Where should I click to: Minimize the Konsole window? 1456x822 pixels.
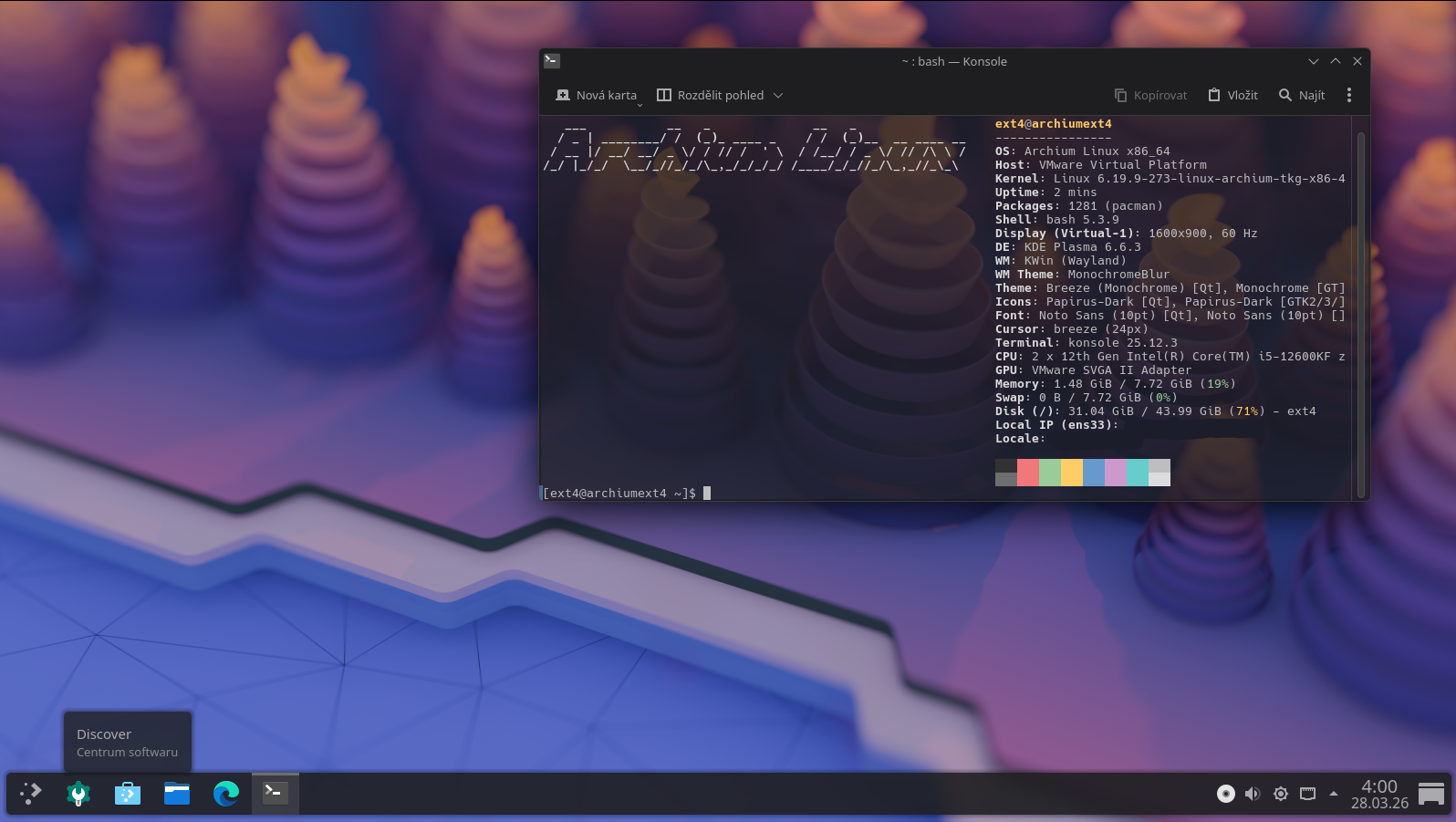pos(1314,61)
